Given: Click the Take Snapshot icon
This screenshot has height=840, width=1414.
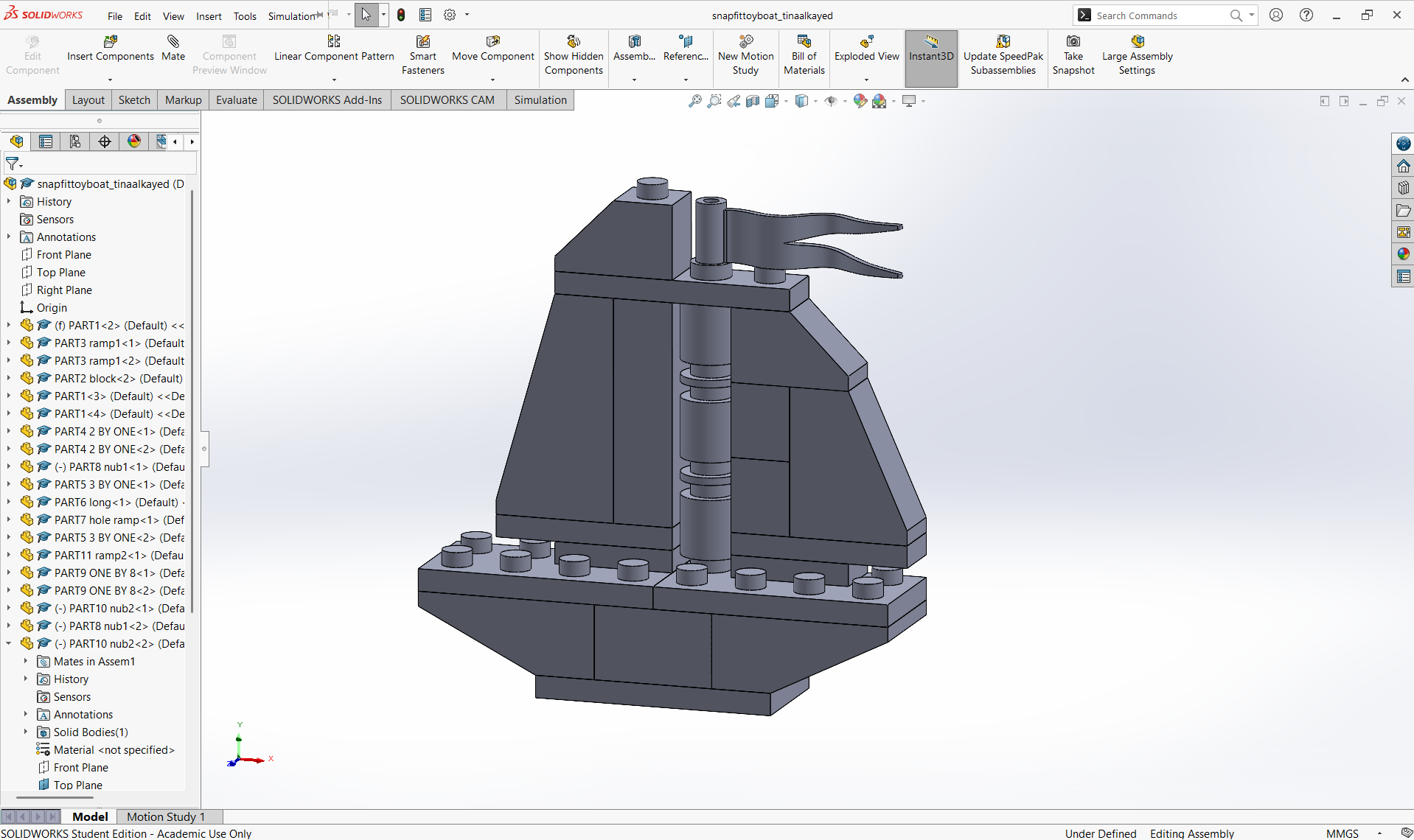Looking at the screenshot, I should coord(1073,42).
